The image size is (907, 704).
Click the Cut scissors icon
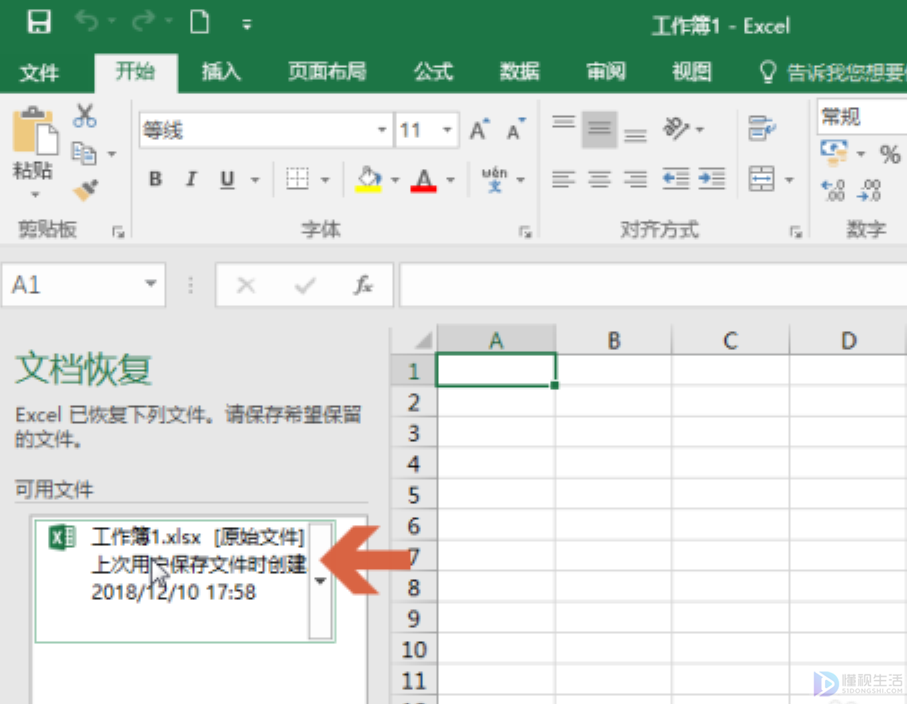[x=85, y=116]
